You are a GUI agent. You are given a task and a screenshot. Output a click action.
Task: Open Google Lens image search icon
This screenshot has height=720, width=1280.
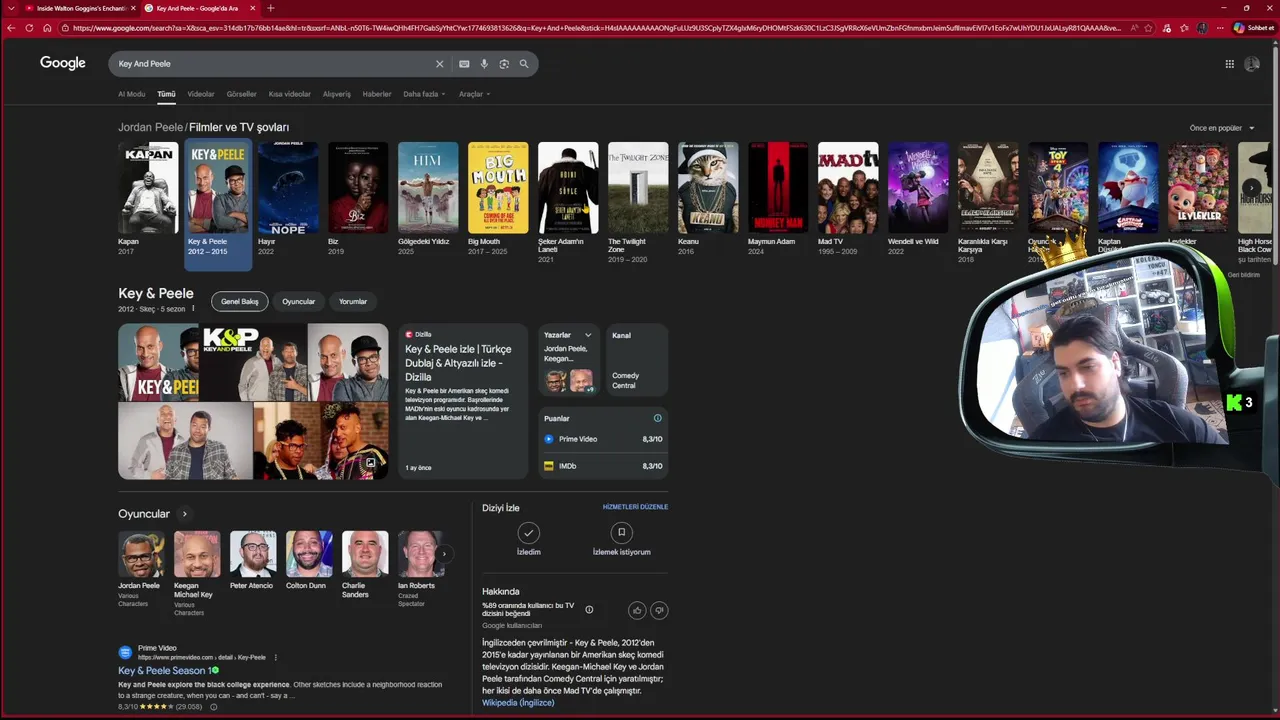[504, 64]
